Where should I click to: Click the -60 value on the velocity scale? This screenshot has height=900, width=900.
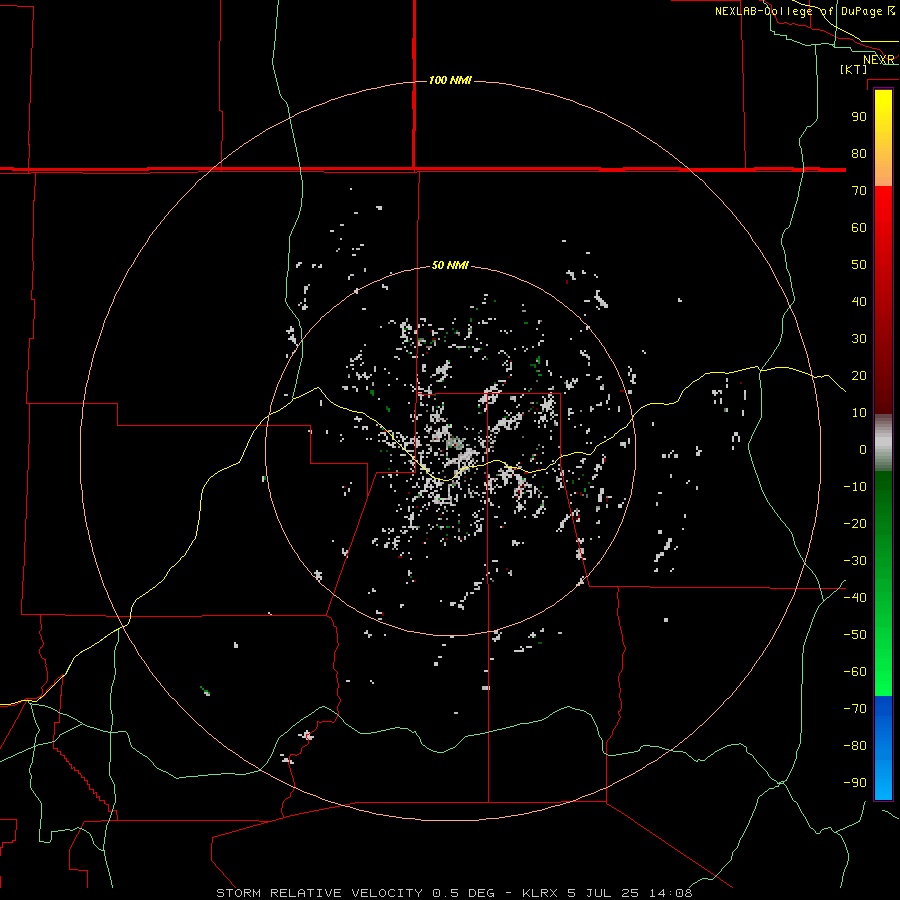[855, 672]
